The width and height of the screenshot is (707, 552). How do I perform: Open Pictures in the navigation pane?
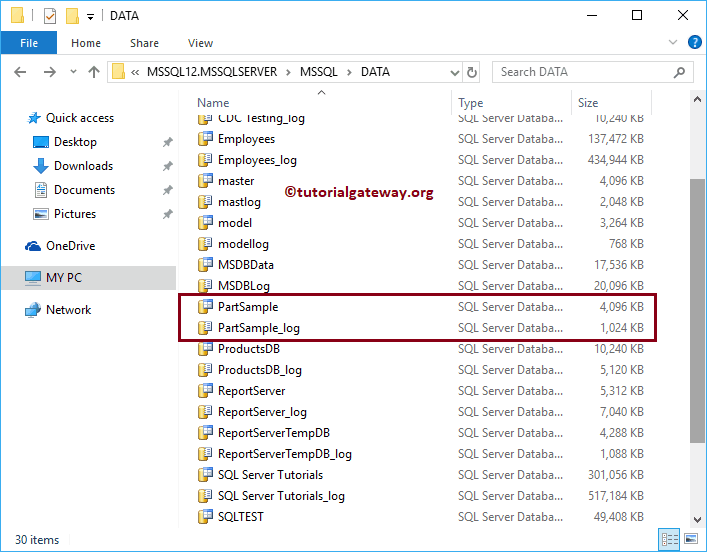pos(64,213)
